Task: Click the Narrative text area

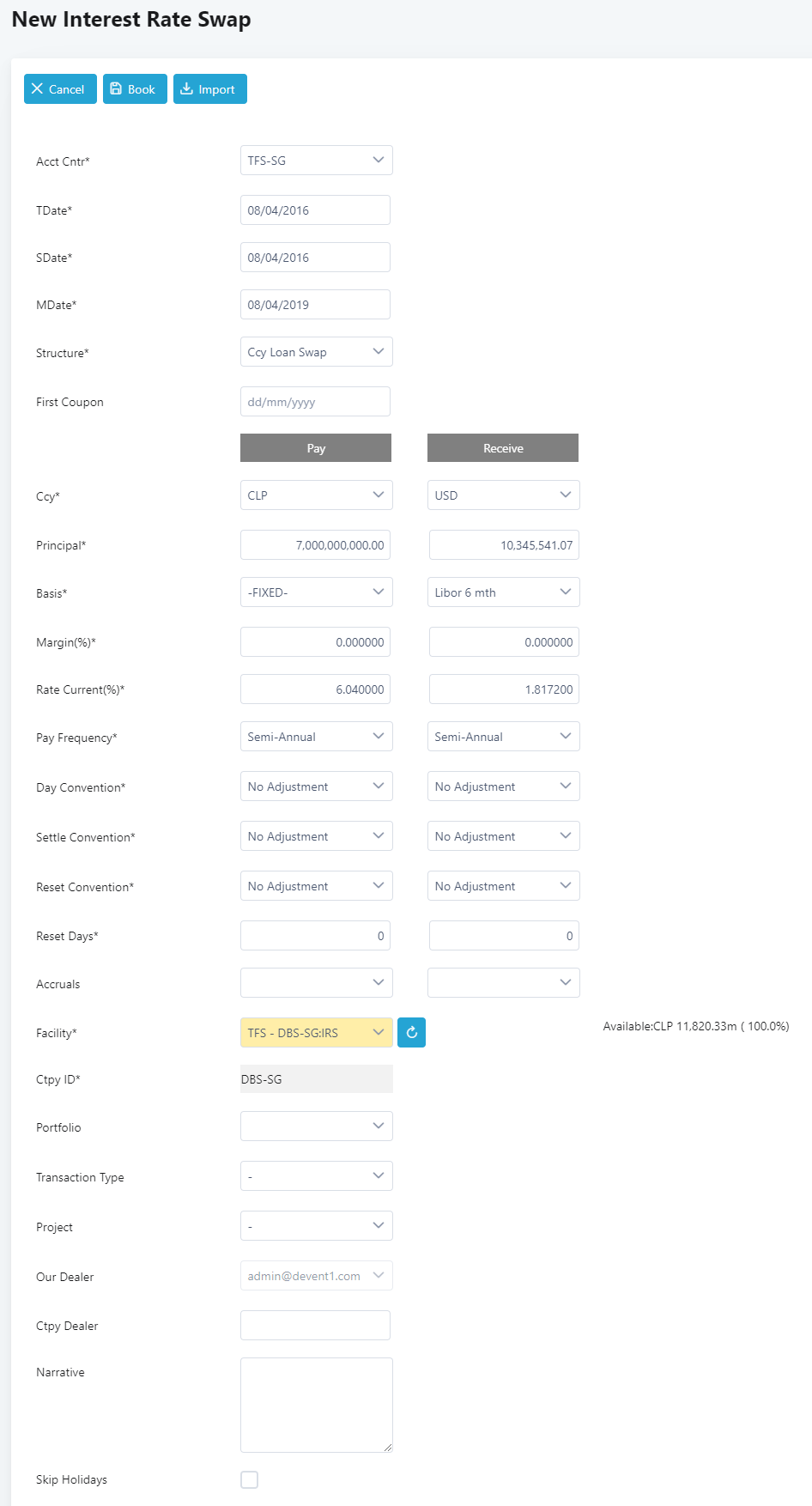Action: pos(317,1405)
